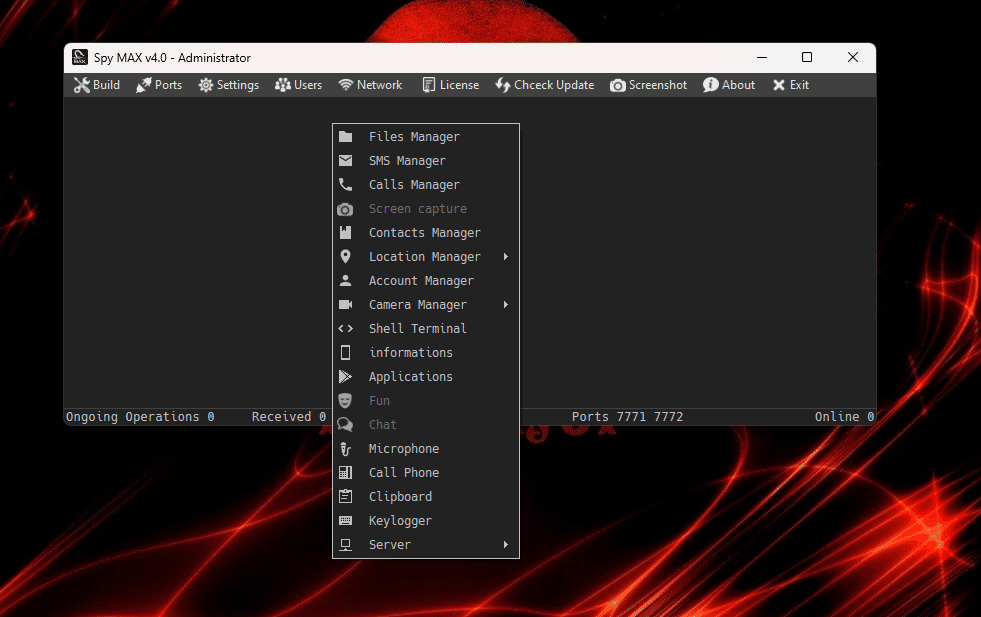
Task: Click the Exit button in the toolbar
Action: [x=790, y=85]
